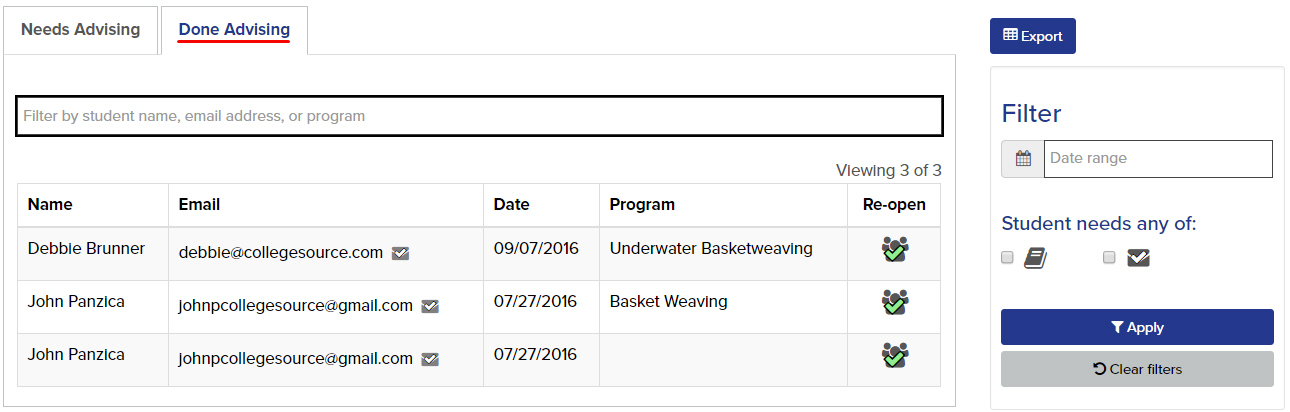The height and width of the screenshot is (412, 1290).
Task: Enable the book needs filter checkbox
Action: click(x=1008, y=258)
